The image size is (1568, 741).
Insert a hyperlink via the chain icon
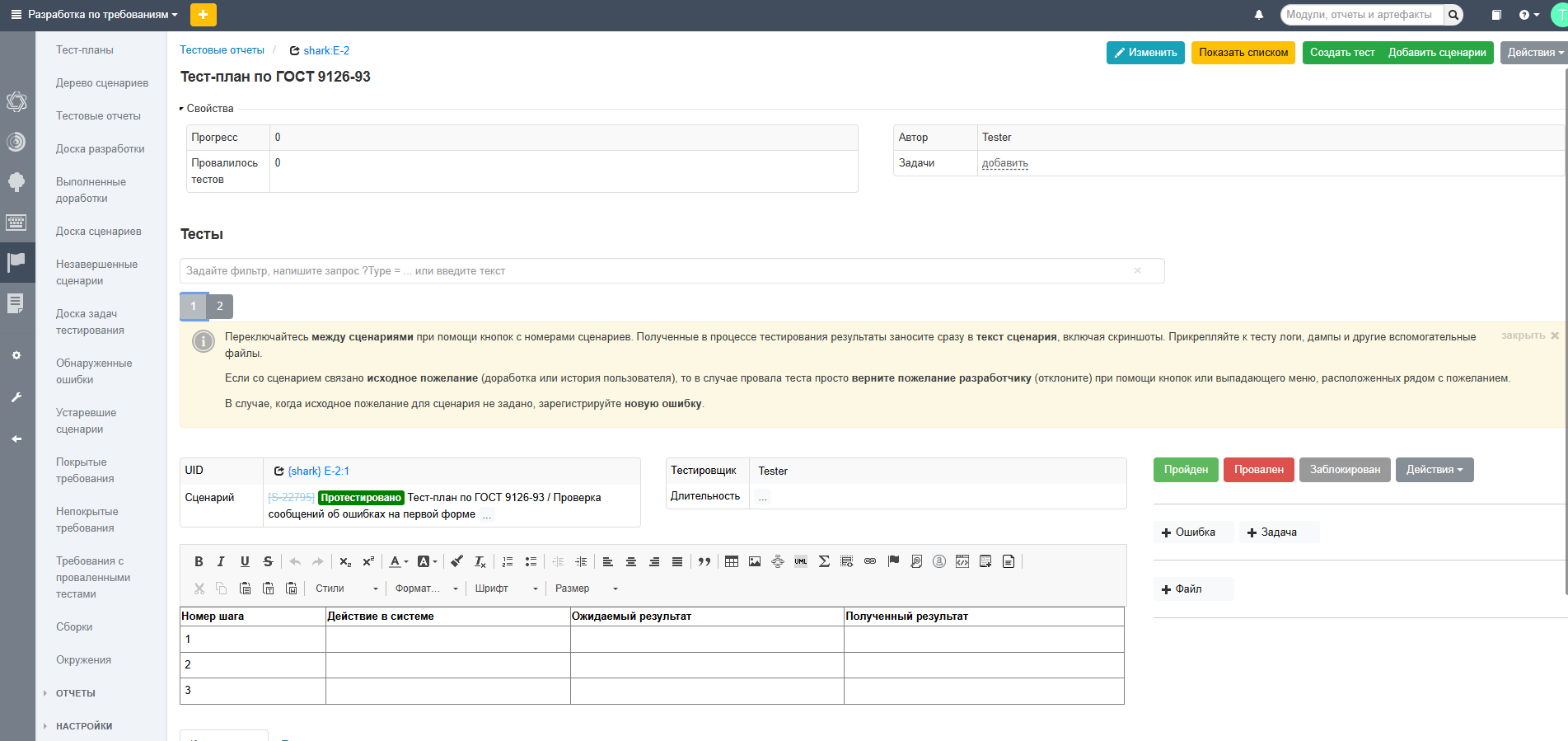(x=870, y=561)
